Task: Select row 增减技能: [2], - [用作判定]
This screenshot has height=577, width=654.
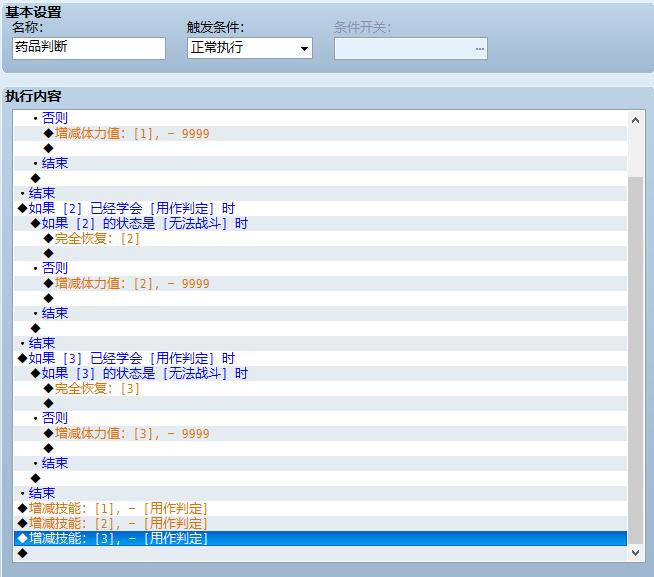Action: 320,524
